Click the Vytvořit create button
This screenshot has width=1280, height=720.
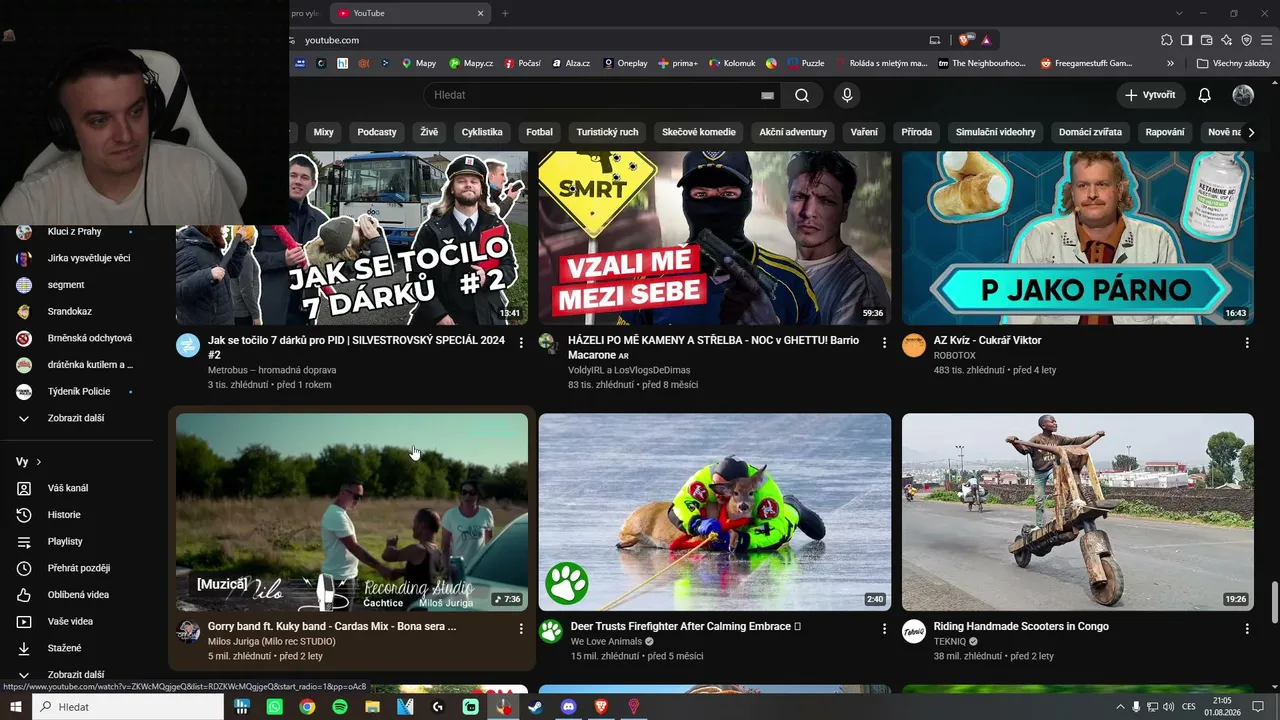1150,95
